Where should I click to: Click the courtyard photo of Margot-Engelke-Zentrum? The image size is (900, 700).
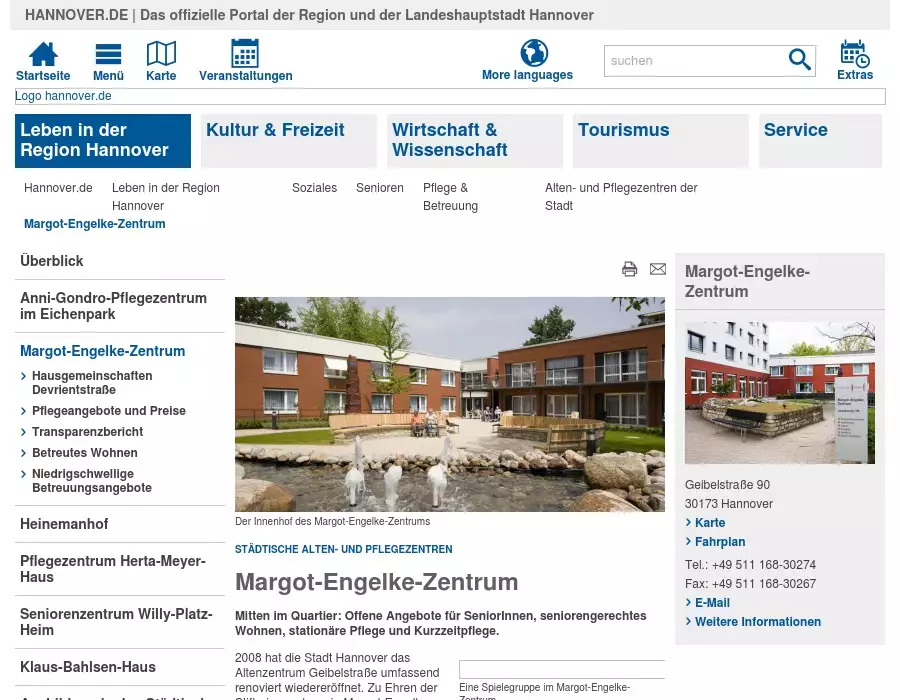449,404
